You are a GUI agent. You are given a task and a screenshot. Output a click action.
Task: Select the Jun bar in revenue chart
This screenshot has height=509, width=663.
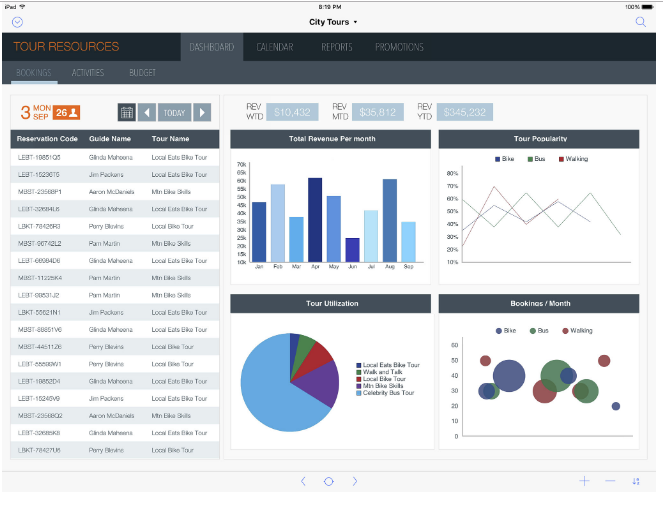pyautogui.click(x=353, y=250)
